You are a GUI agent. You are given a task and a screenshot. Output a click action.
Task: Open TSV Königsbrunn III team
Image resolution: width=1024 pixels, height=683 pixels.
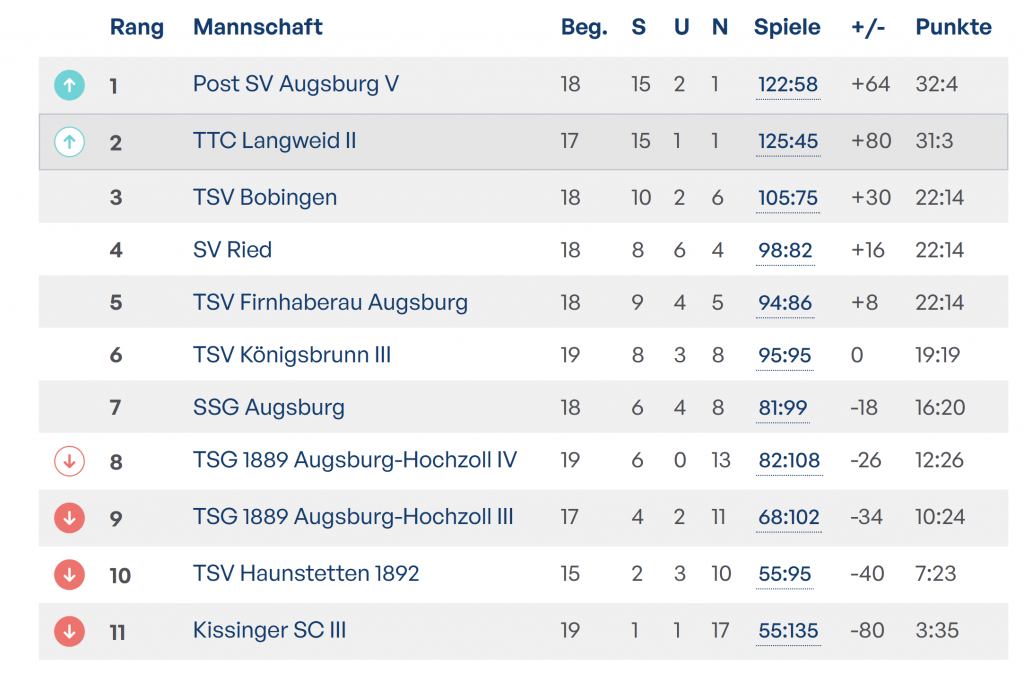click(292, 355)
